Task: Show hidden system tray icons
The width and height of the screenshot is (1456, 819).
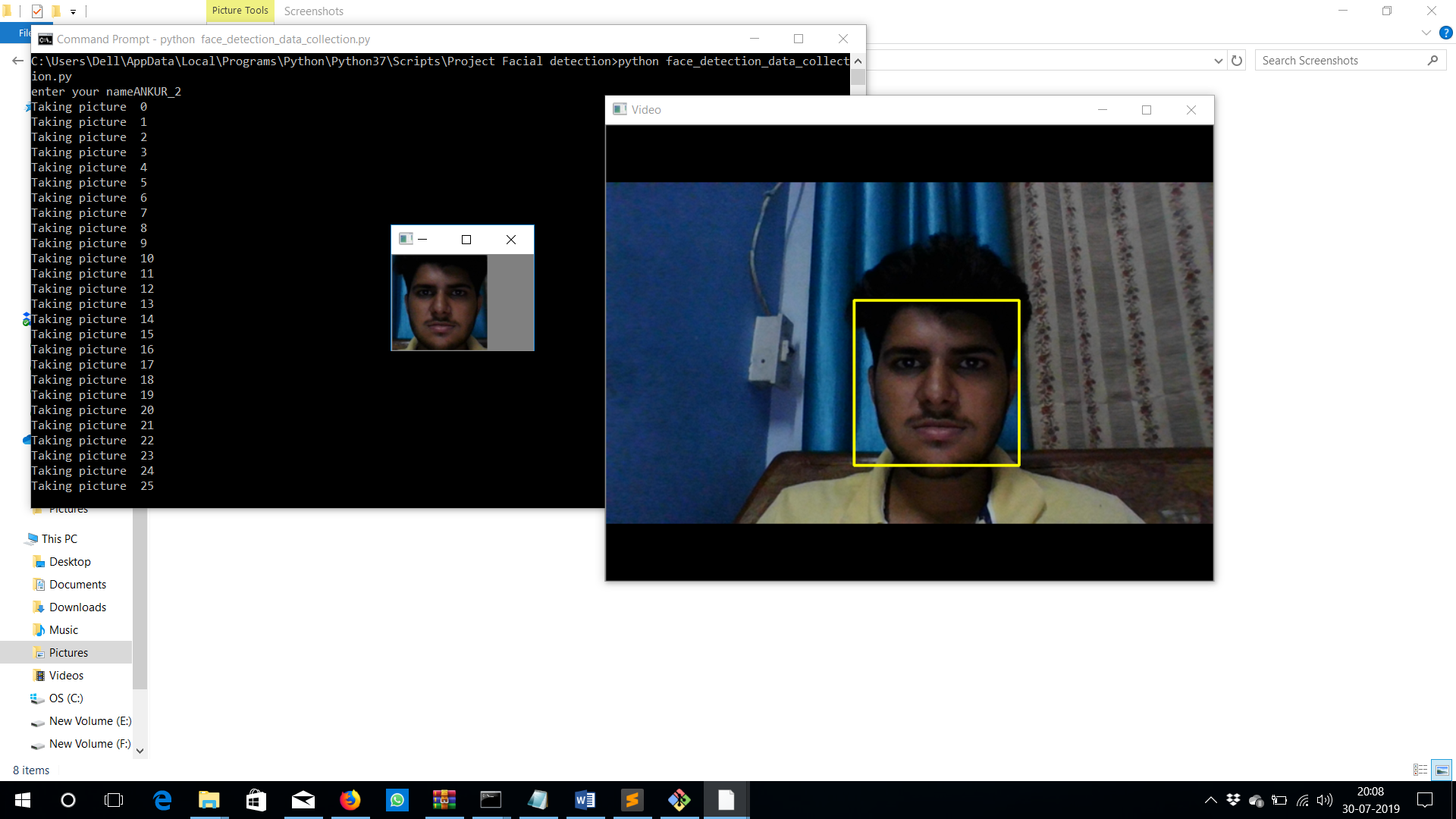Action: 1210,800
